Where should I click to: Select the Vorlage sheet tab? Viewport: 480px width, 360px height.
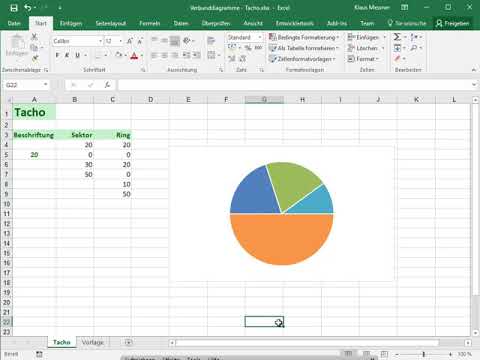pos(93,342)
